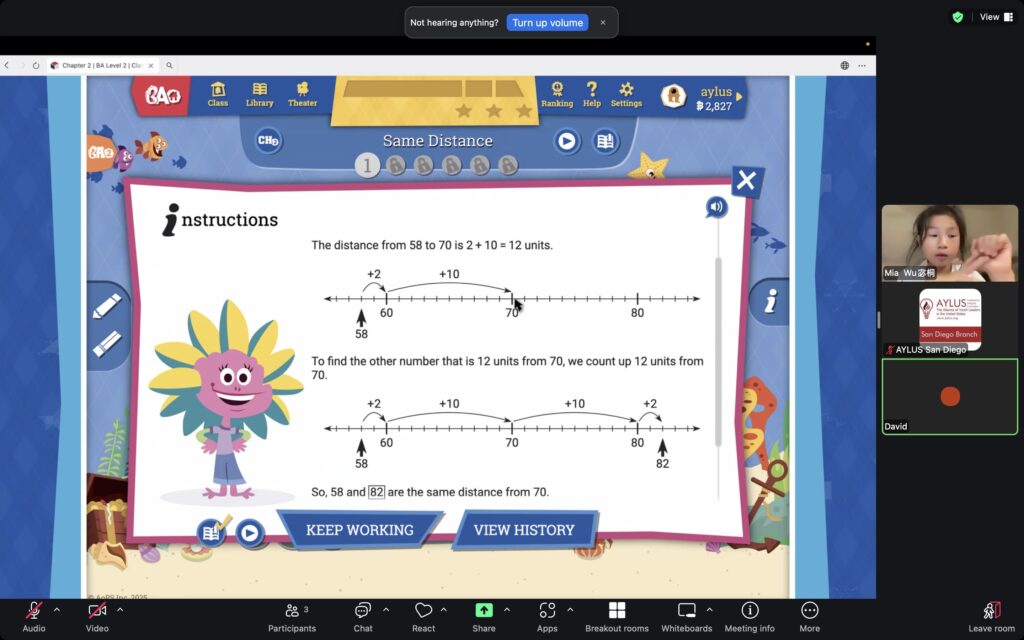Open the Ranking ribbon icon

[x=557, y=94]
